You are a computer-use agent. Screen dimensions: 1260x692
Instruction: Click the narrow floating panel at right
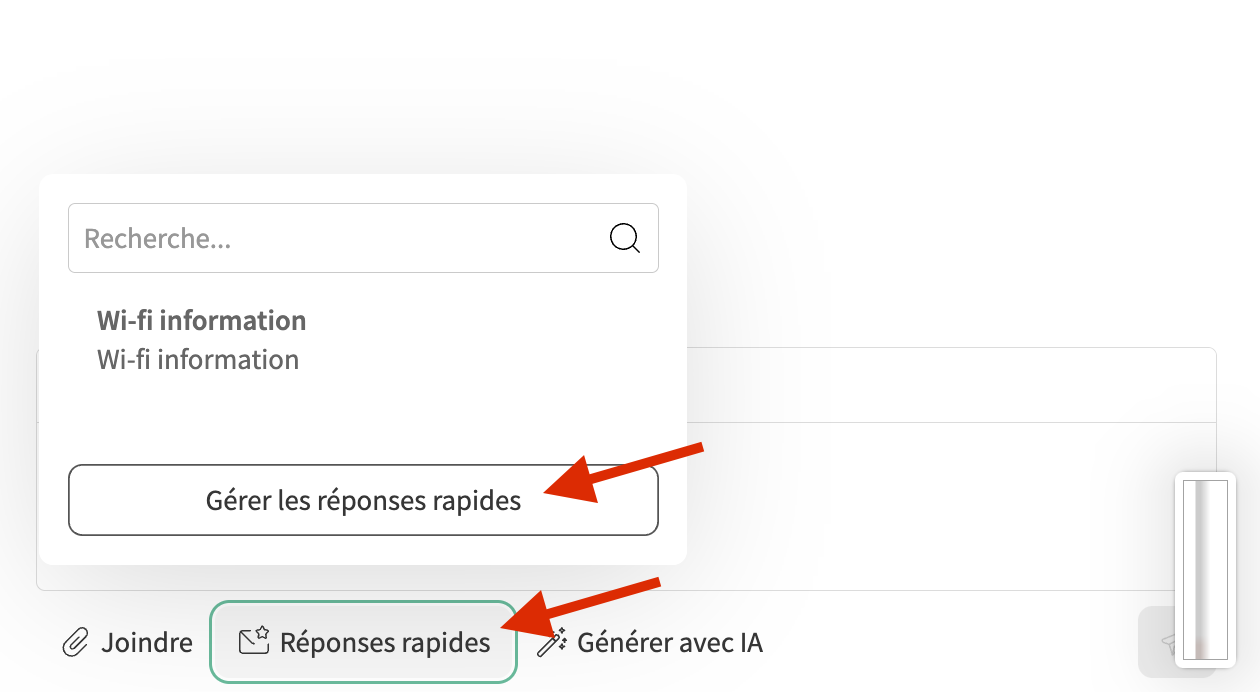coord(1204,570)
